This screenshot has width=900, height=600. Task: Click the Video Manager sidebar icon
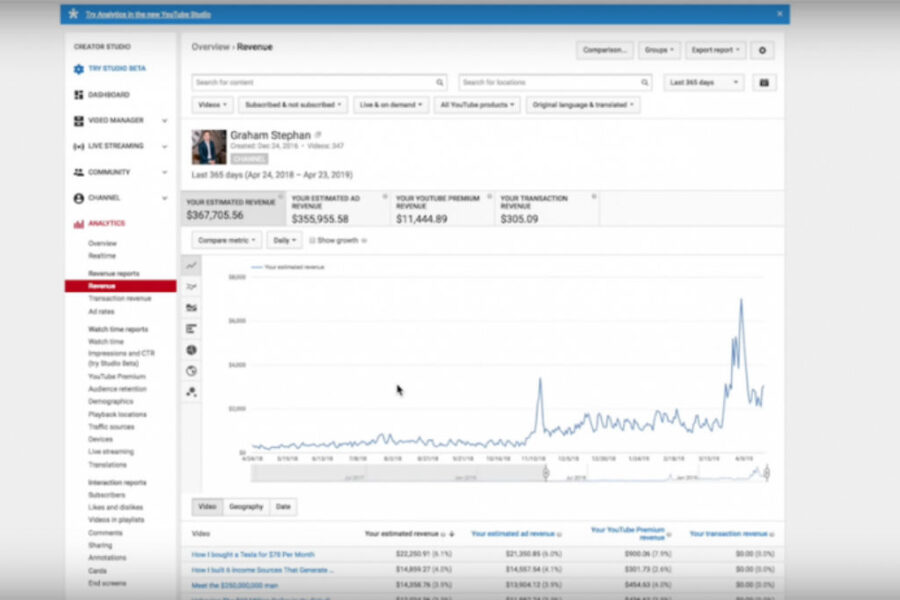point(79,121)
